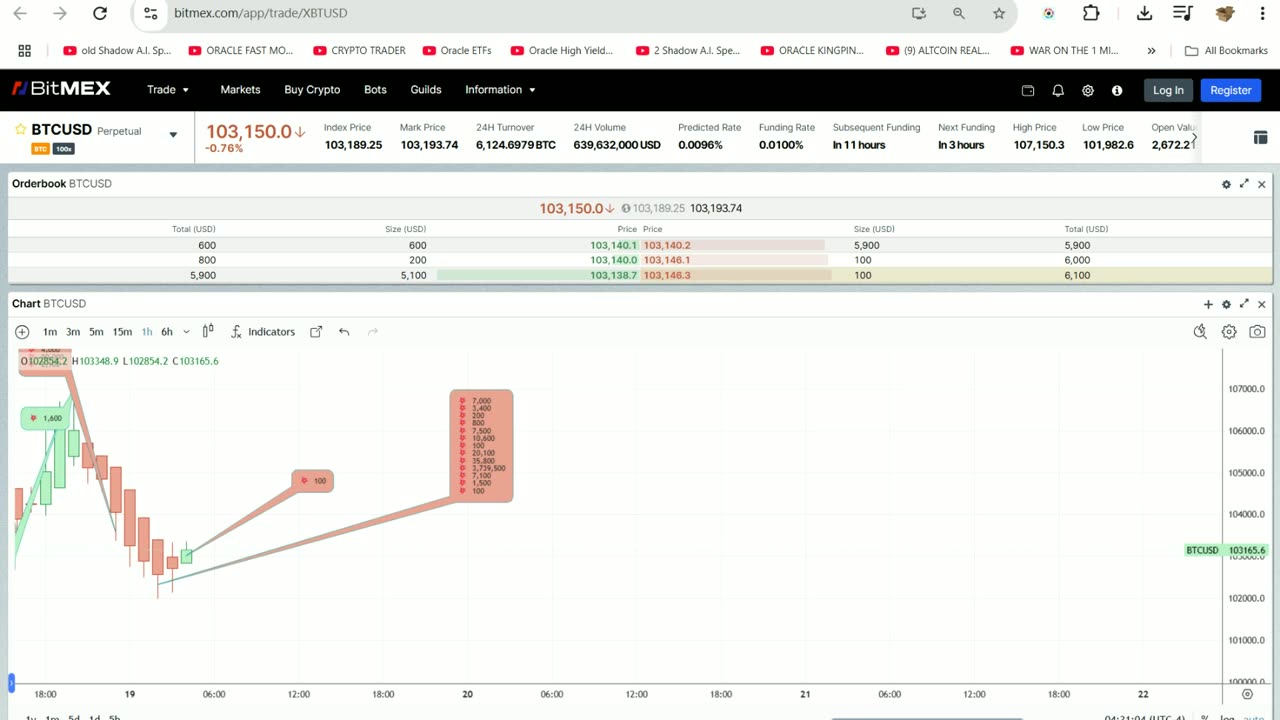Click the BitMEX logo
1280x720 pixels.
61,89
